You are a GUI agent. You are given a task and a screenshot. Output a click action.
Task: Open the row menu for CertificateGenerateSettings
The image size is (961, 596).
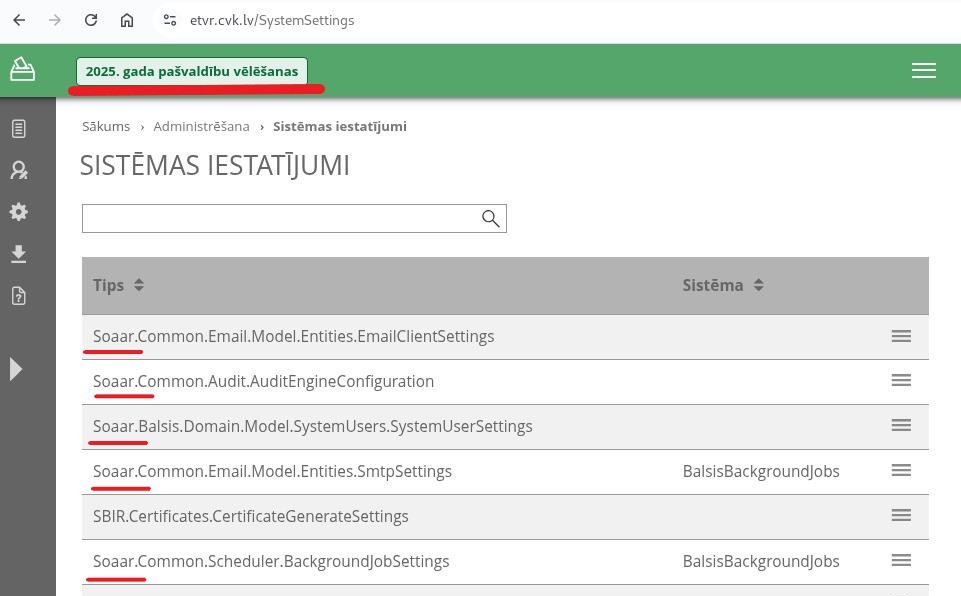[901, 515]
